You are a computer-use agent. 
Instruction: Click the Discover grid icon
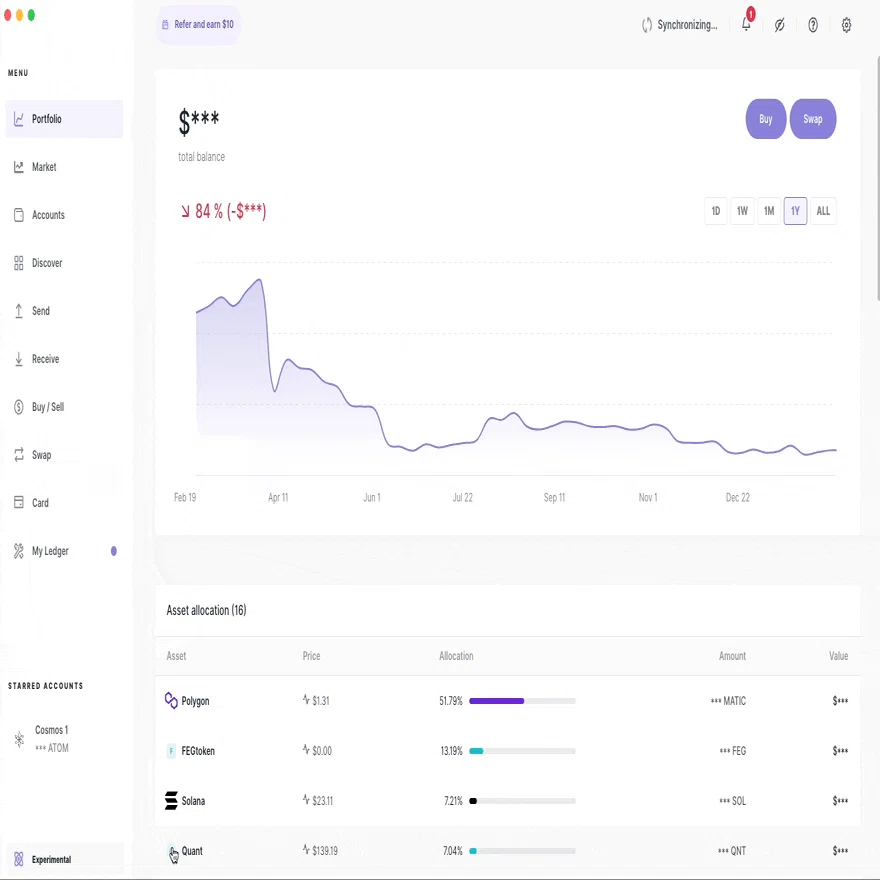tap(19, 263)
